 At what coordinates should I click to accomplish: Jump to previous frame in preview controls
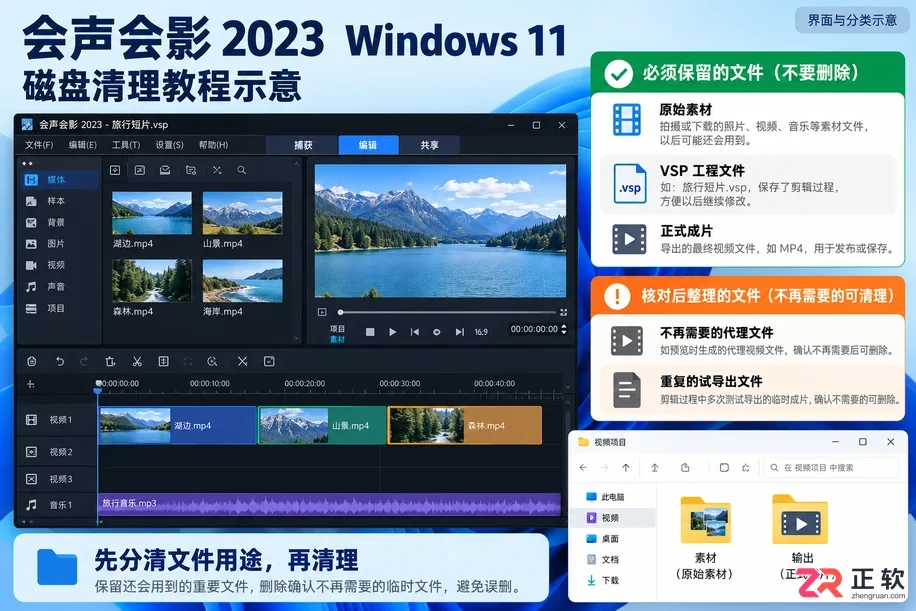click(415, 332)
